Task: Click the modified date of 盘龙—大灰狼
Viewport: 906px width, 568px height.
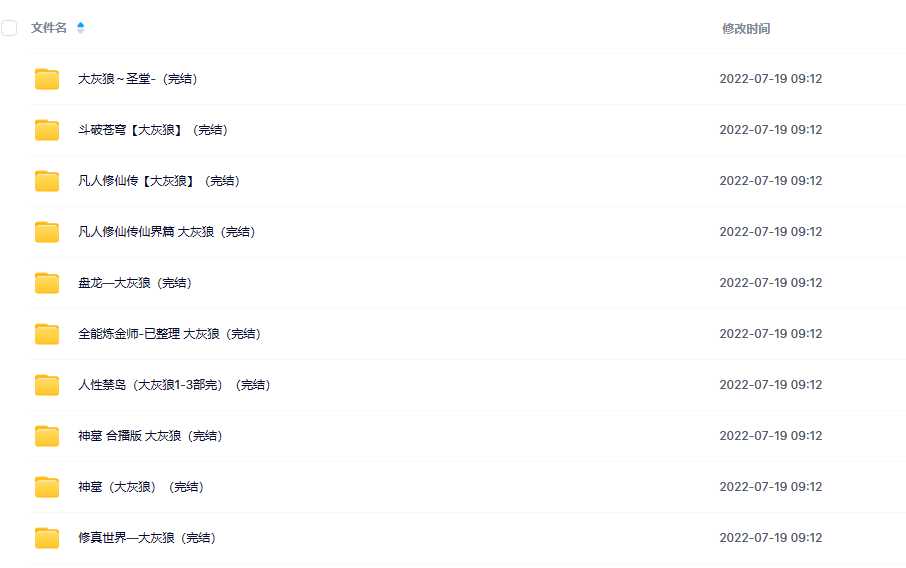Action: 770,283
